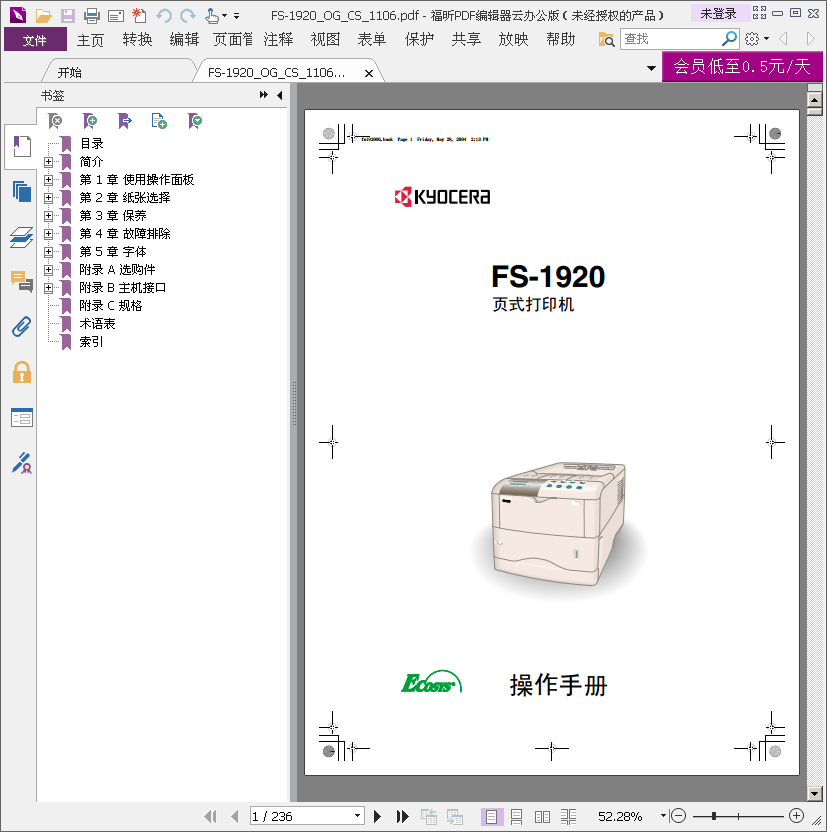Click the bookmarks panel expand double-arrow
The image size is (827, 832).
[x=264, y=95]
